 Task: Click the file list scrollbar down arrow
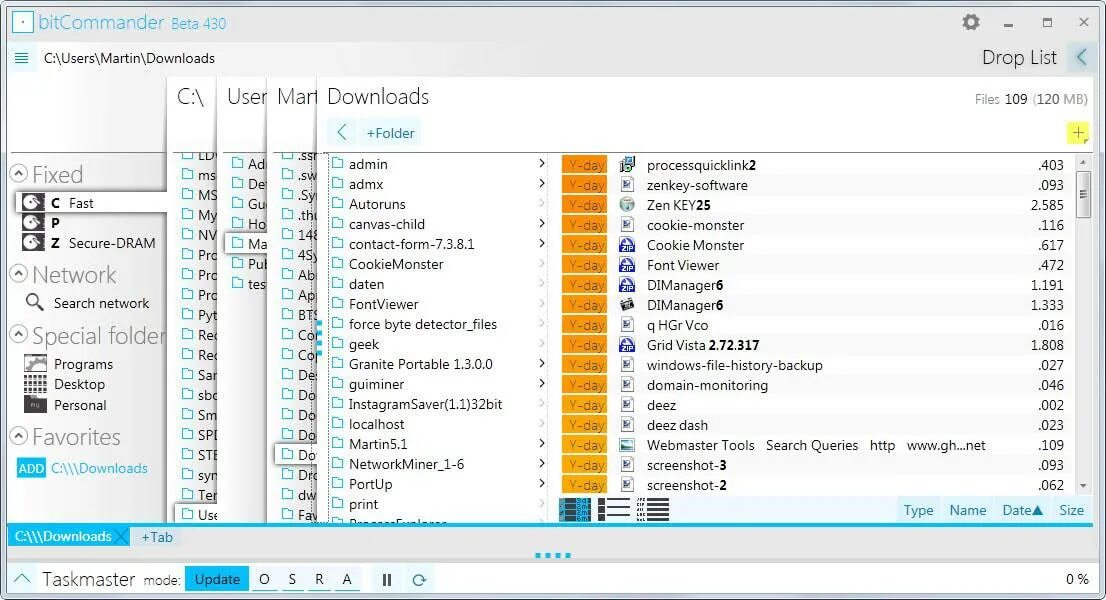1083,486
